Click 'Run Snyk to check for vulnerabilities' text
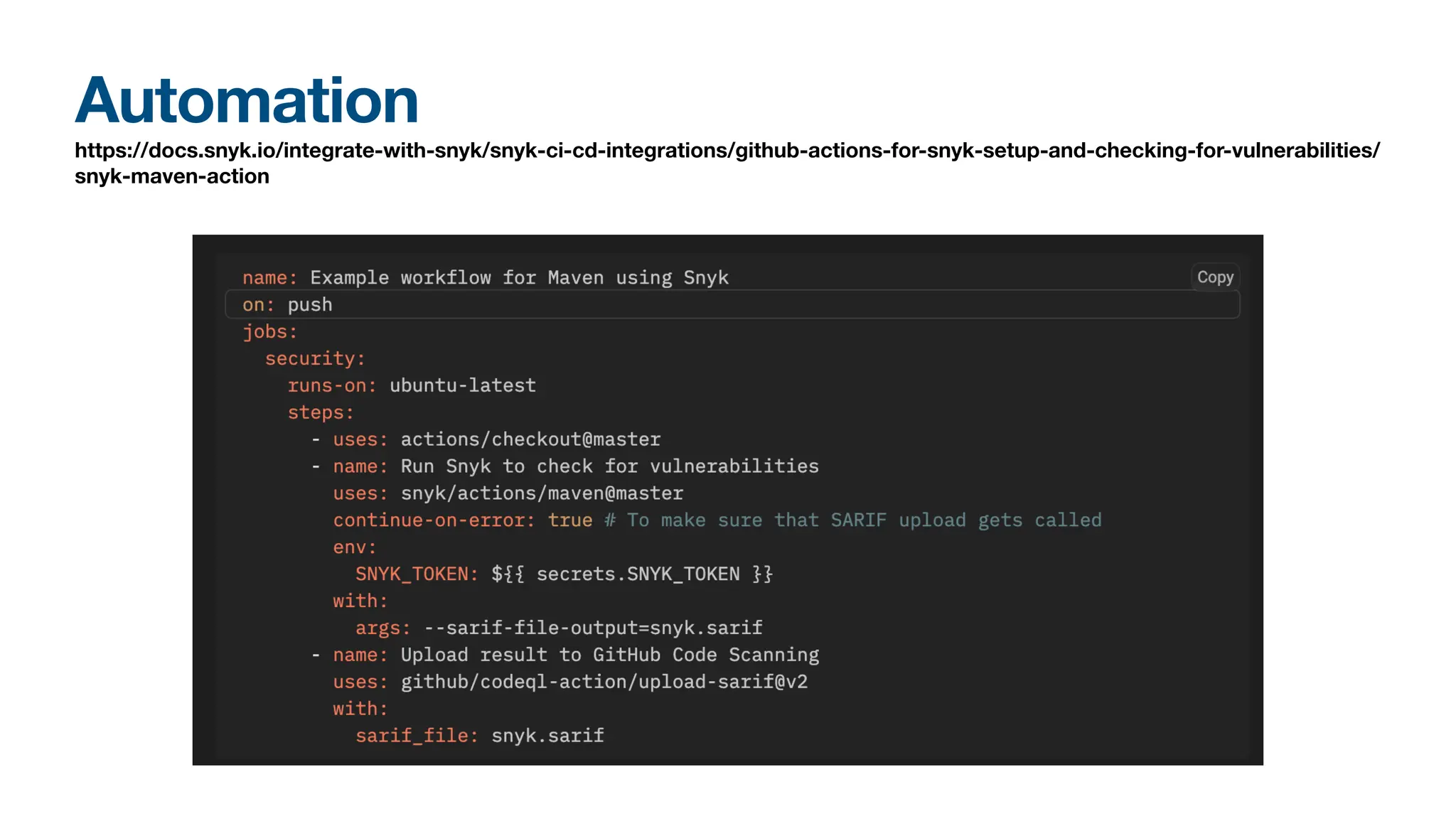 [609, 467]
